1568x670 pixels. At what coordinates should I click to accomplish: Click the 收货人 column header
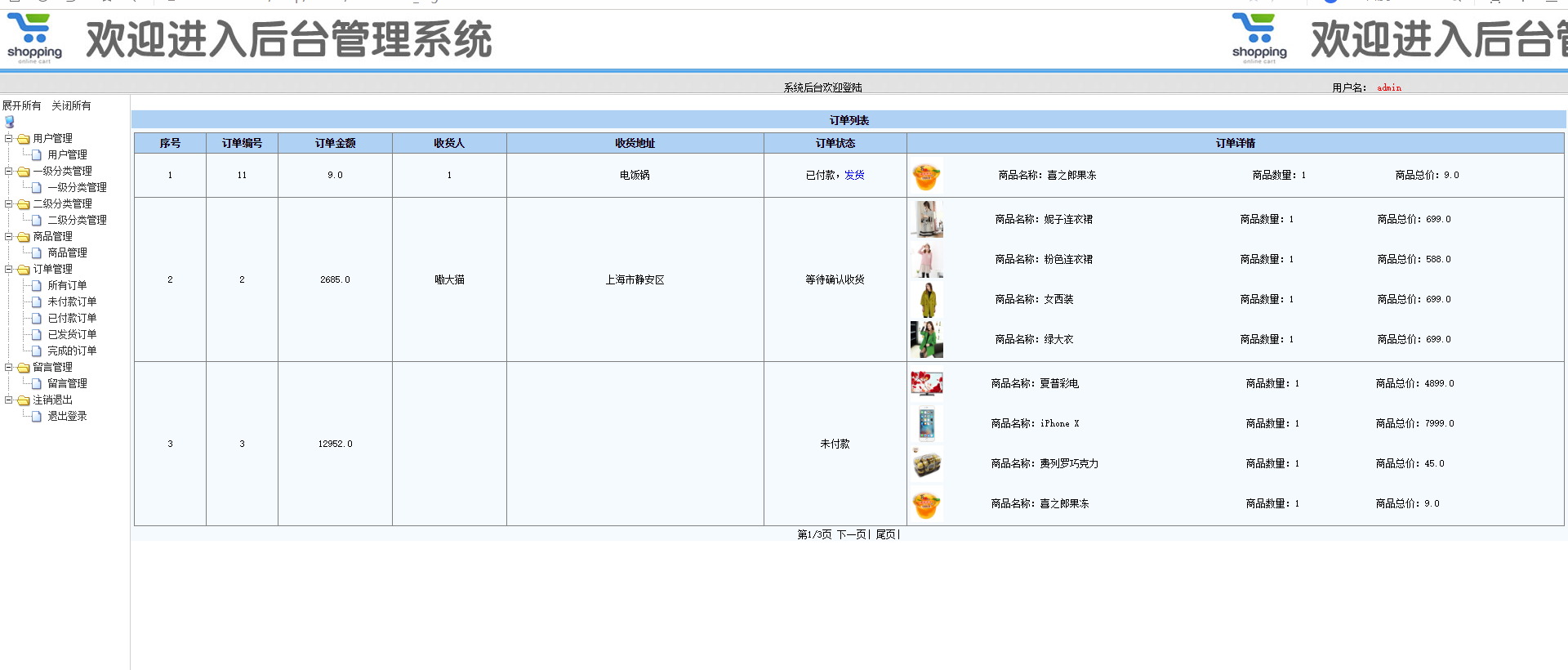449,143
